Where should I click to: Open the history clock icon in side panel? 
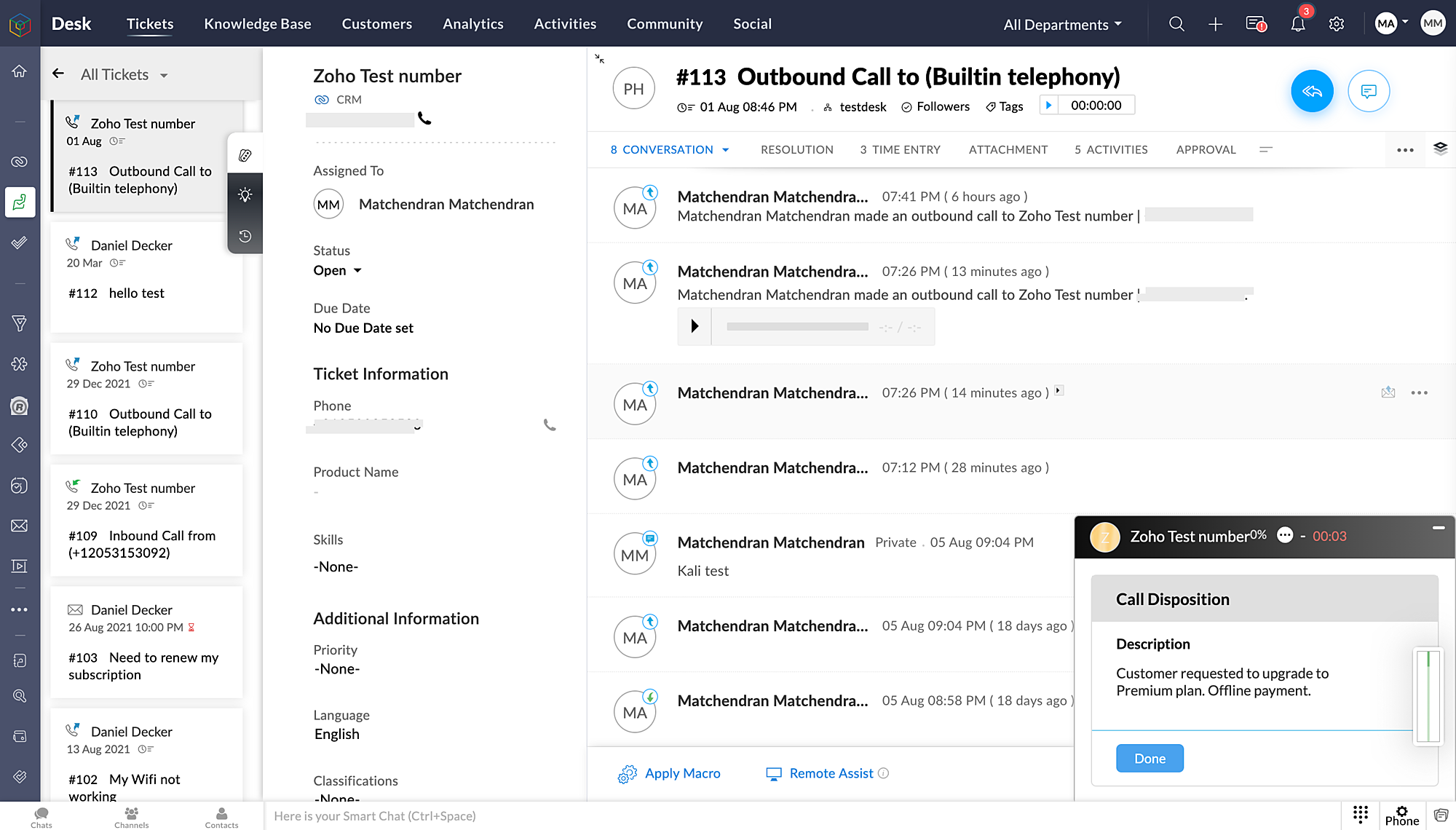coord(245,236)
